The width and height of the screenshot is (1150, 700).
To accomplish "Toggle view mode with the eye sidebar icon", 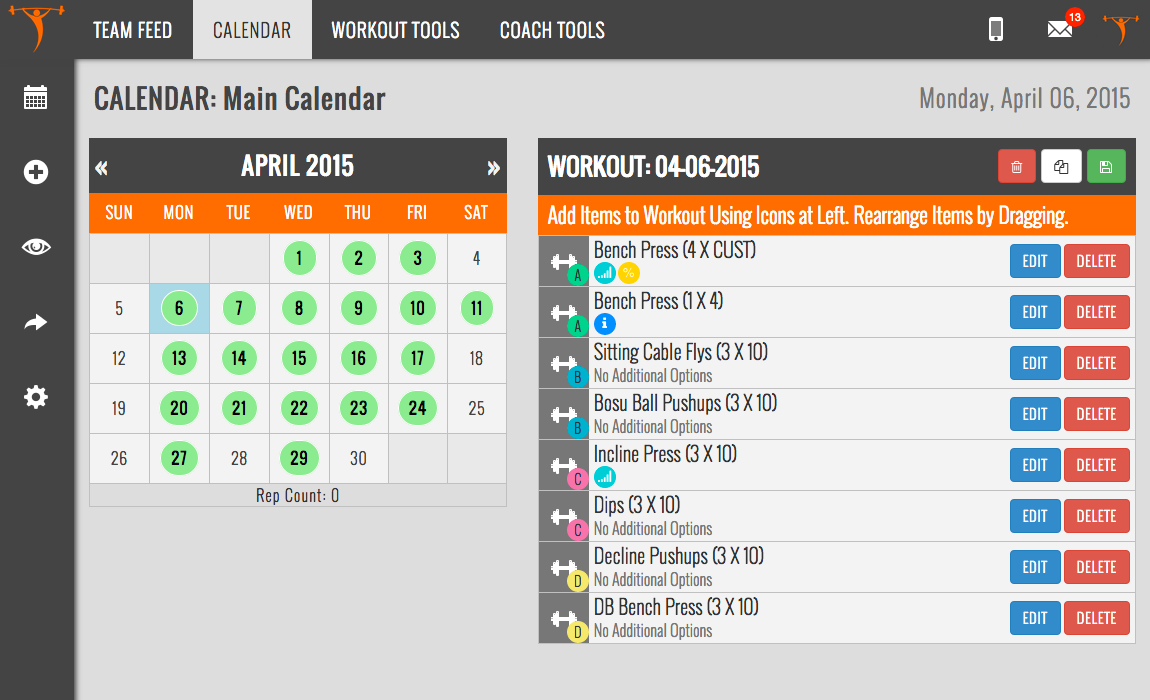I will (35, 247).
